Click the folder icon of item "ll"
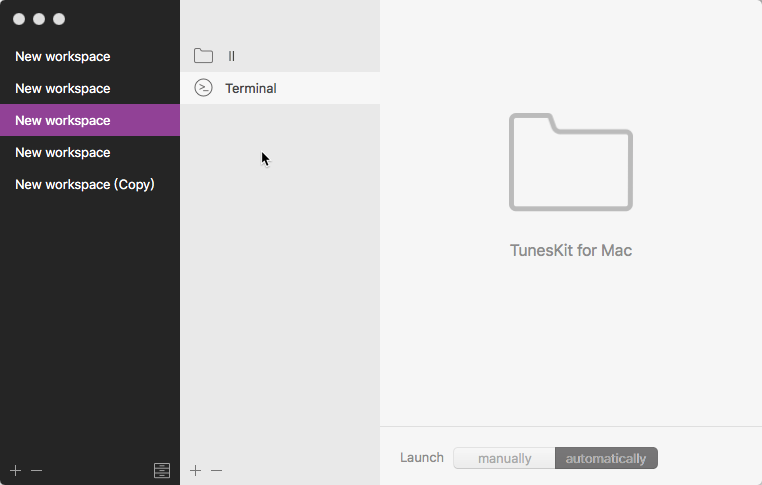 (203, 56)
